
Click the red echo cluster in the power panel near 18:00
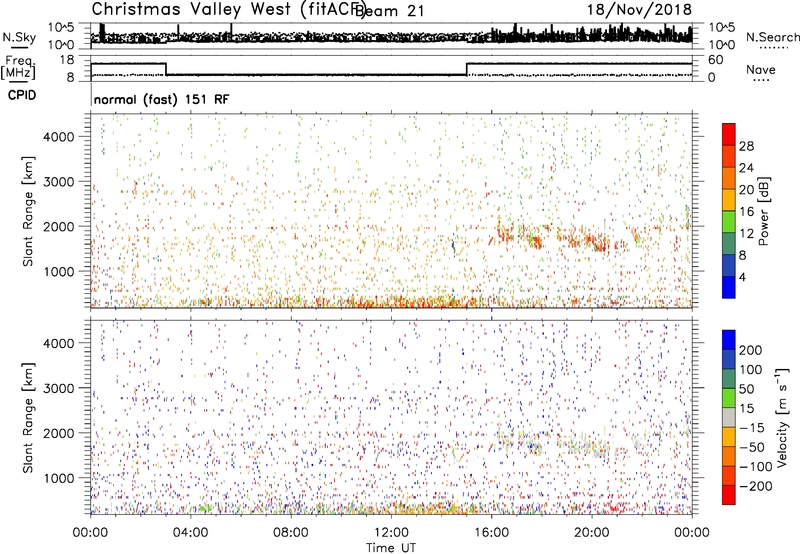tap(536, 241)
